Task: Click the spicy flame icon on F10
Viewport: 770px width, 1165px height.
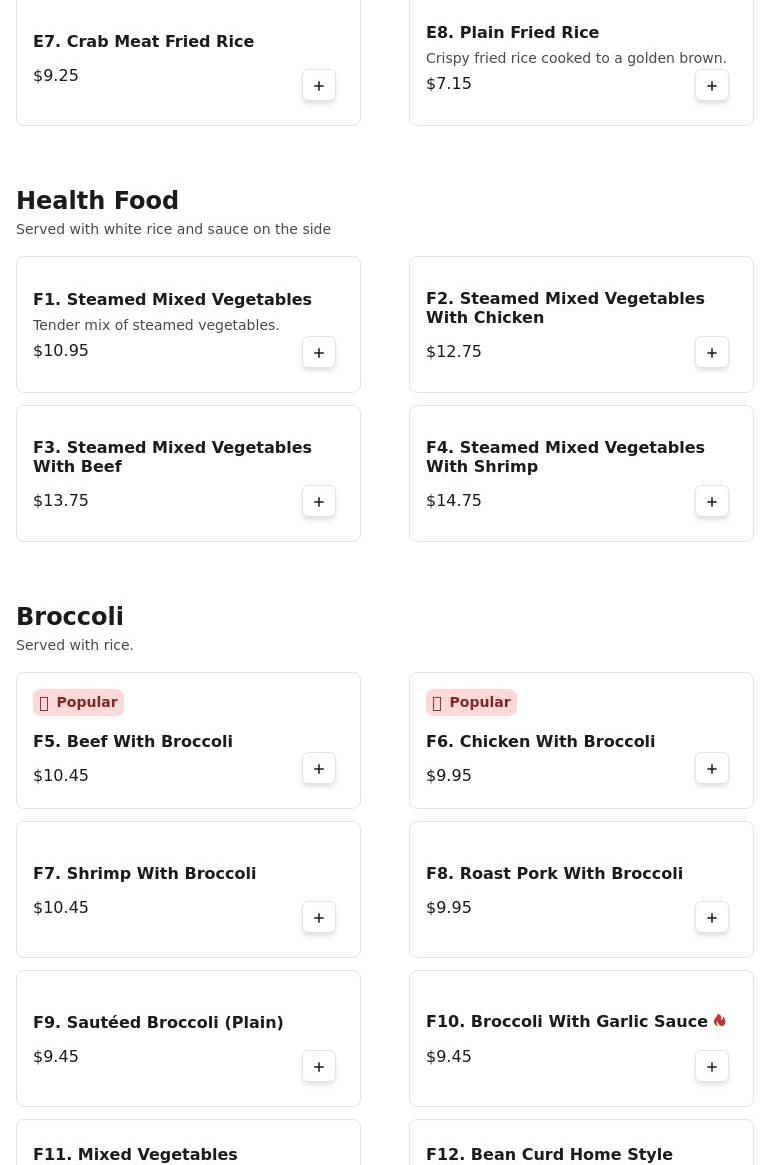Action: (719, 1021)
